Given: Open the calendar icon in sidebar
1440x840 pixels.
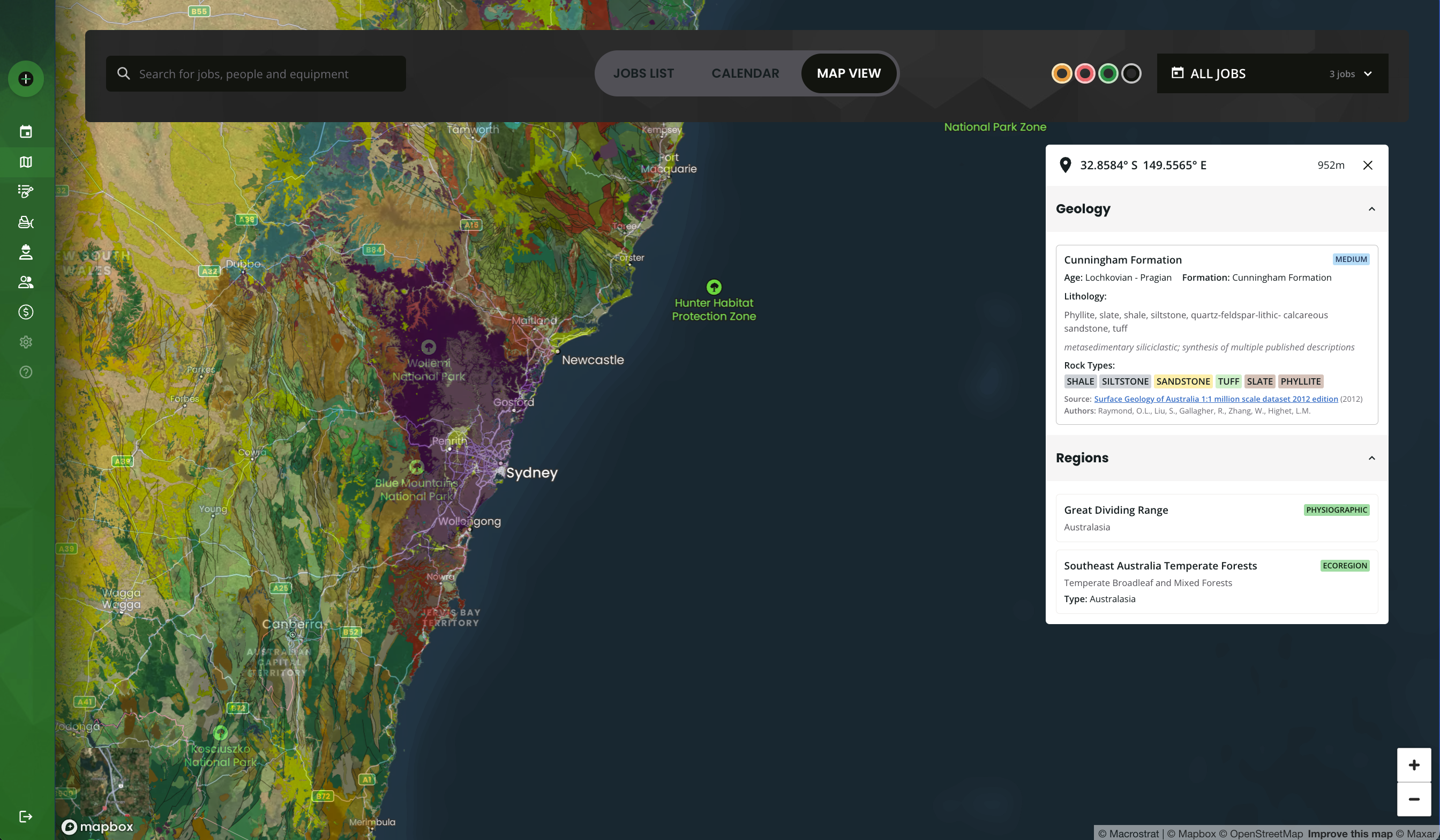Looking at the screenshot, I should click(26, 131).
